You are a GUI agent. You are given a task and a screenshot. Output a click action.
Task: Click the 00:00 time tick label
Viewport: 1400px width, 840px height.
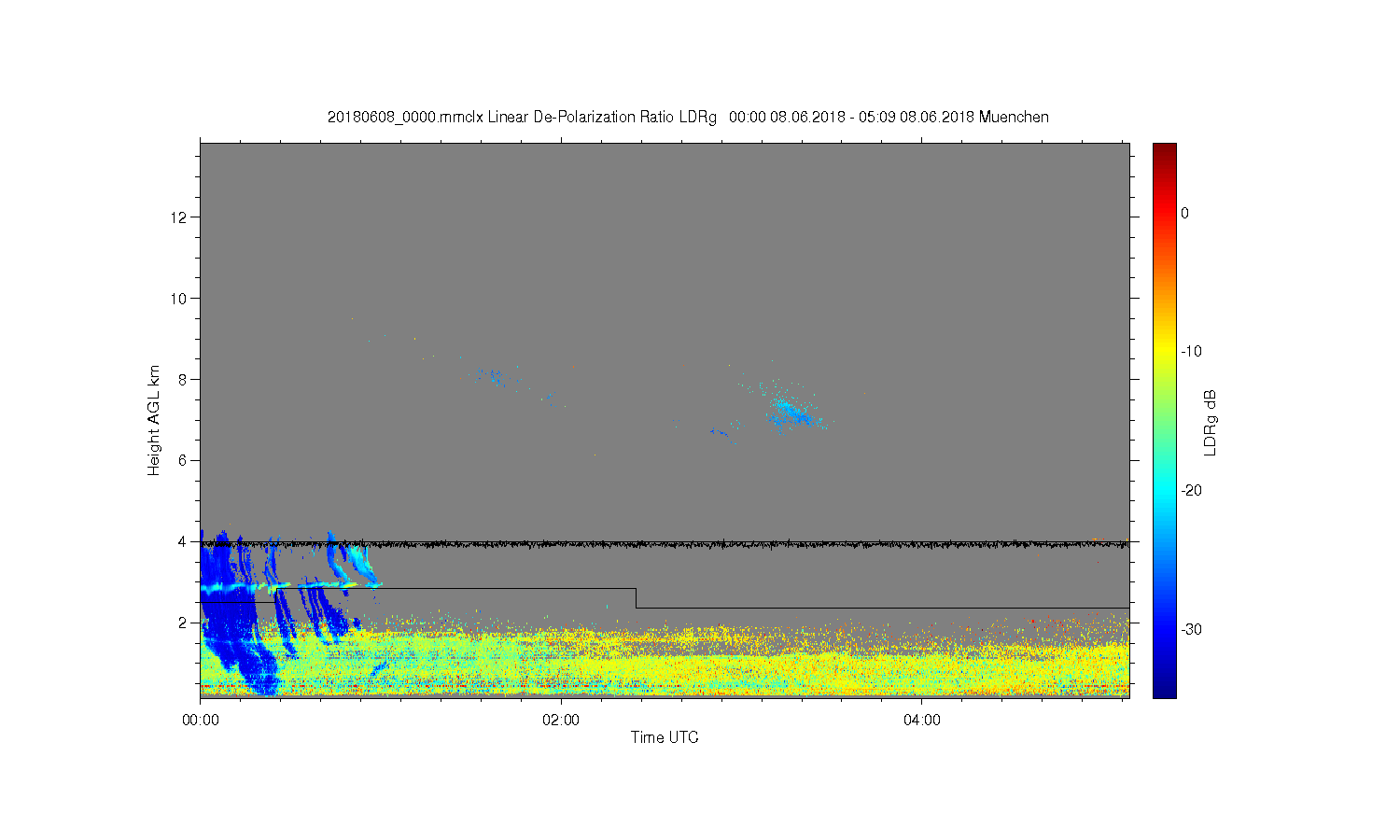(x=201, y=721)
